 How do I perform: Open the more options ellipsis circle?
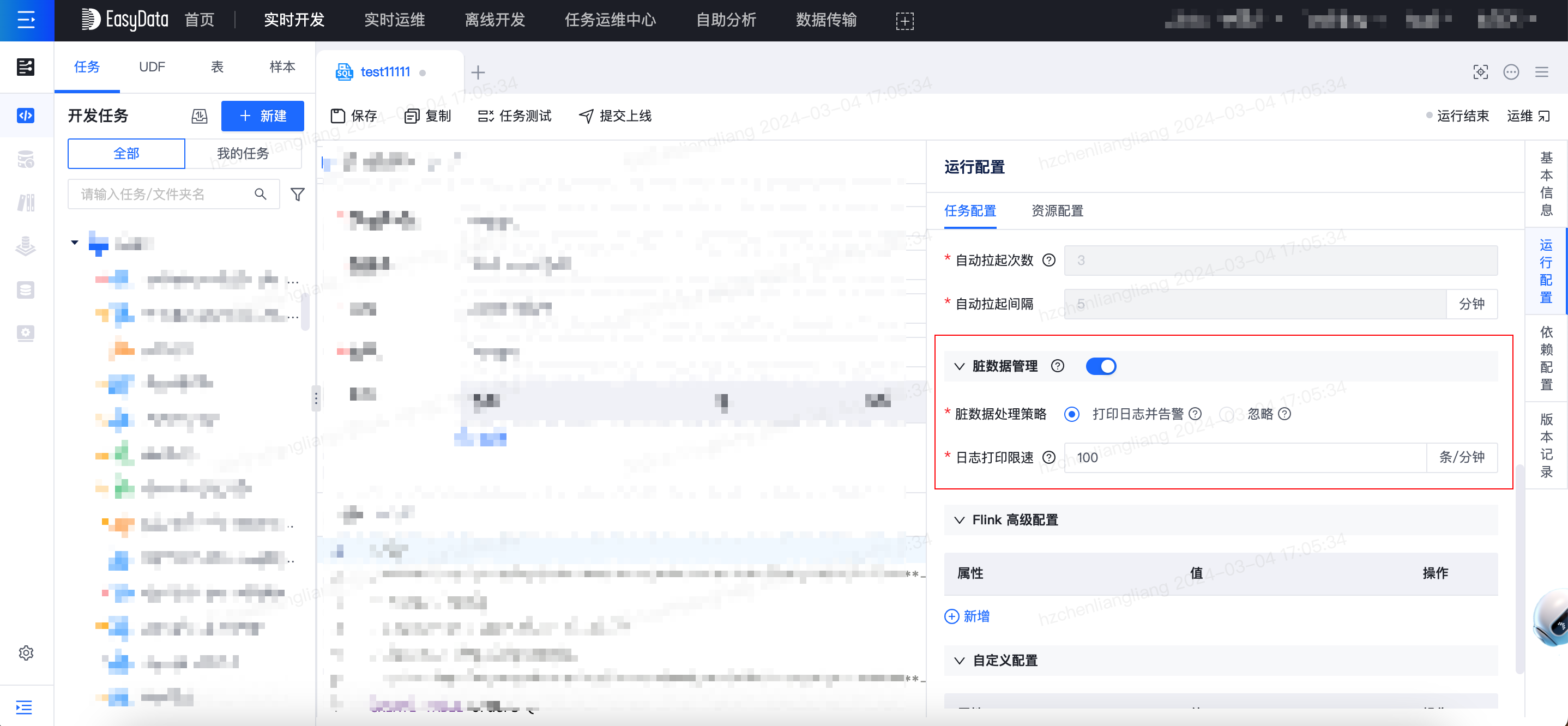(1511, 72)
